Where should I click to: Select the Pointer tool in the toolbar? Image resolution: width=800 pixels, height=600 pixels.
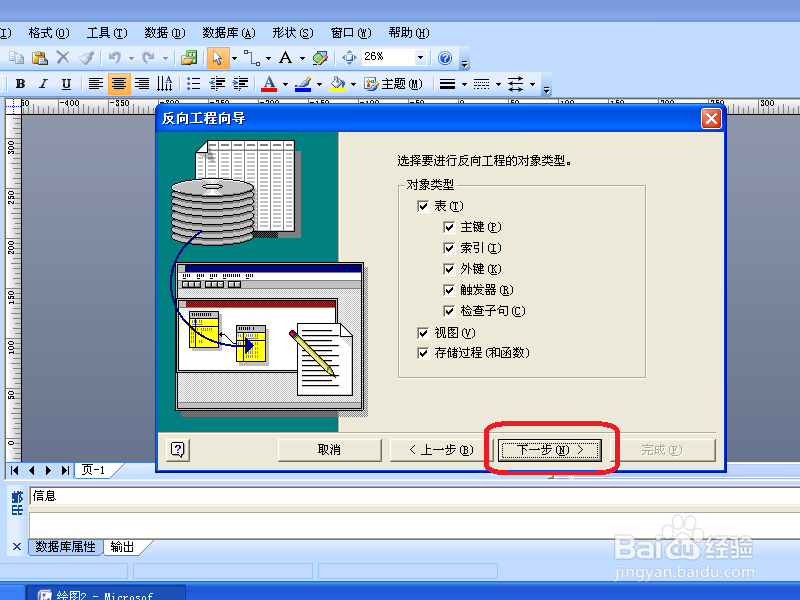tap(217, 58)
